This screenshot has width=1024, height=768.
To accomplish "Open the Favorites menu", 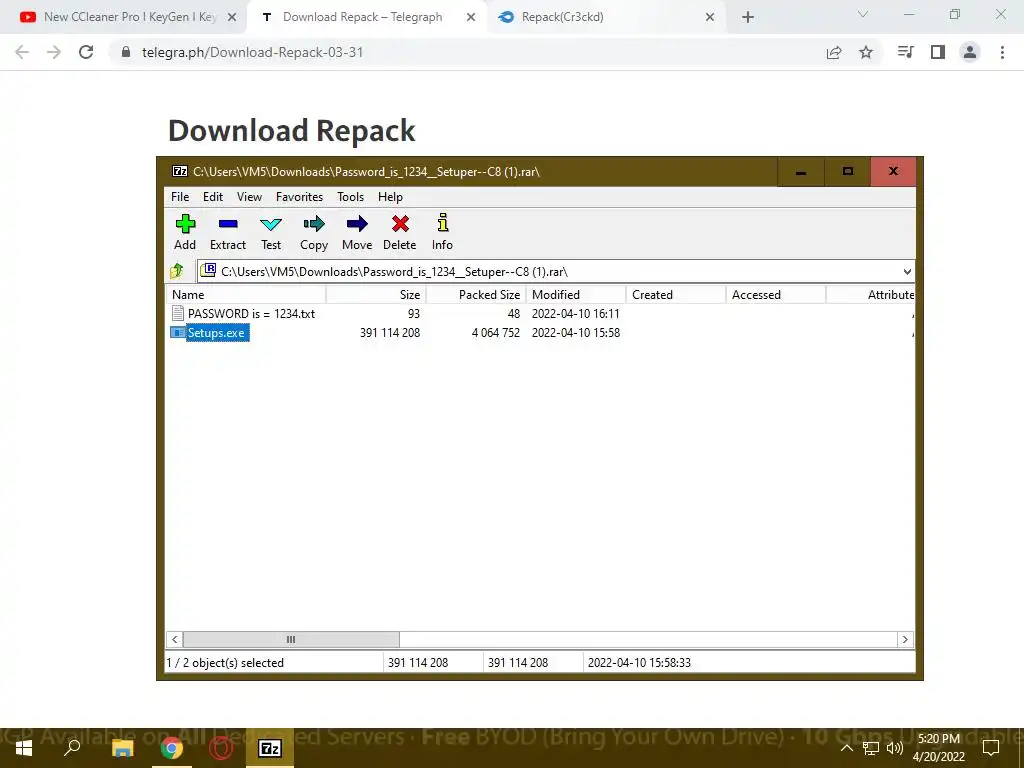I will (x=299, y=197).
